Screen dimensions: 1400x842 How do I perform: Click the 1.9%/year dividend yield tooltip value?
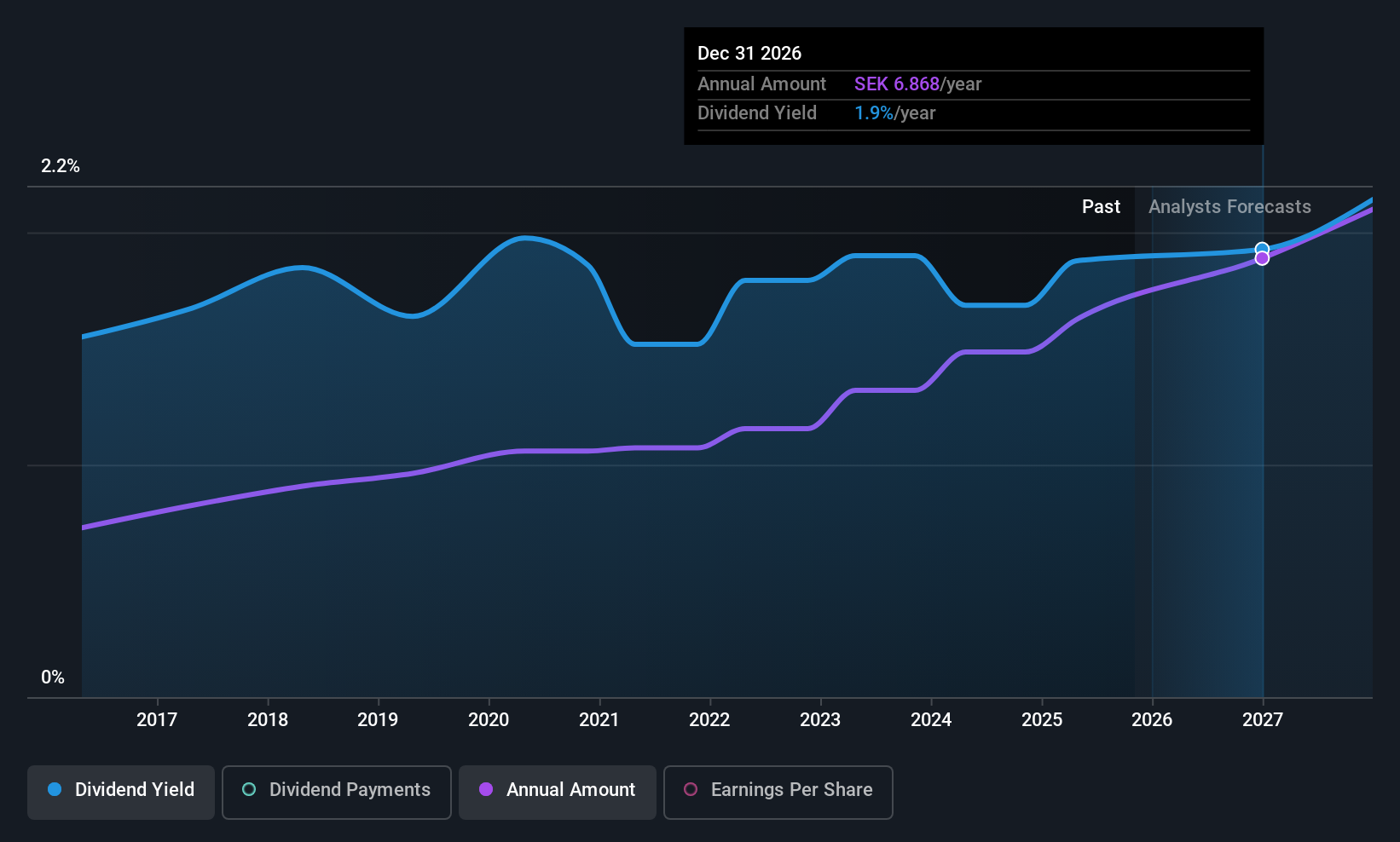click(x=894, y=113)
